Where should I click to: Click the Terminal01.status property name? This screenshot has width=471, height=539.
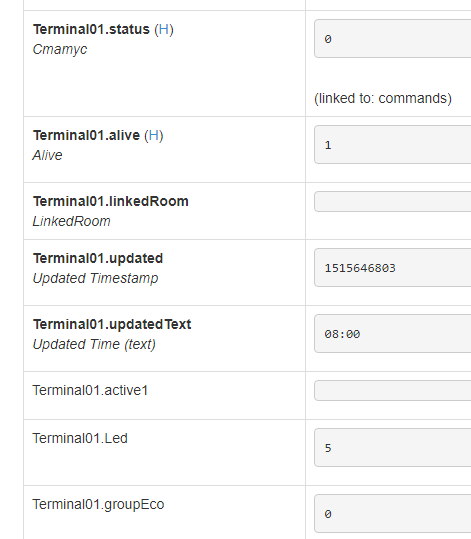91,30
